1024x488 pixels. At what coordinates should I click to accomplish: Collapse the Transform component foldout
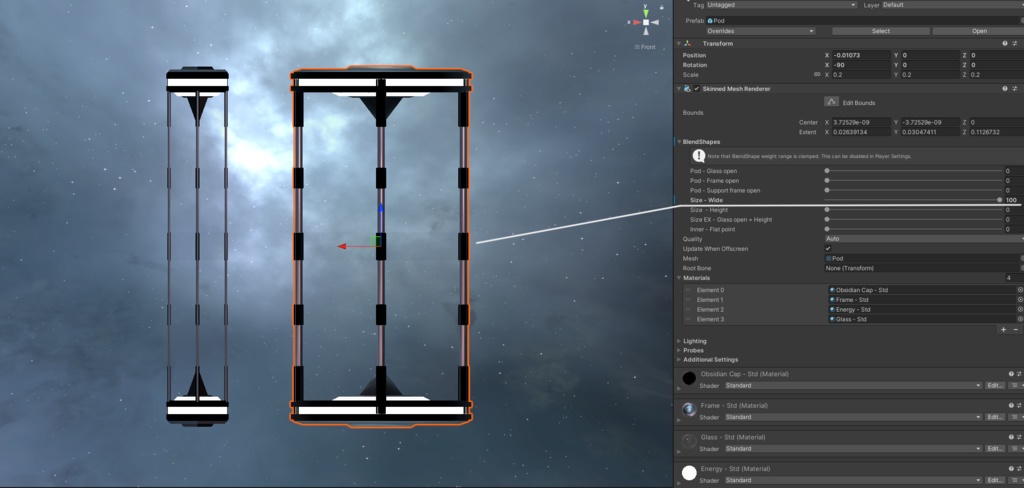(679, 44)
